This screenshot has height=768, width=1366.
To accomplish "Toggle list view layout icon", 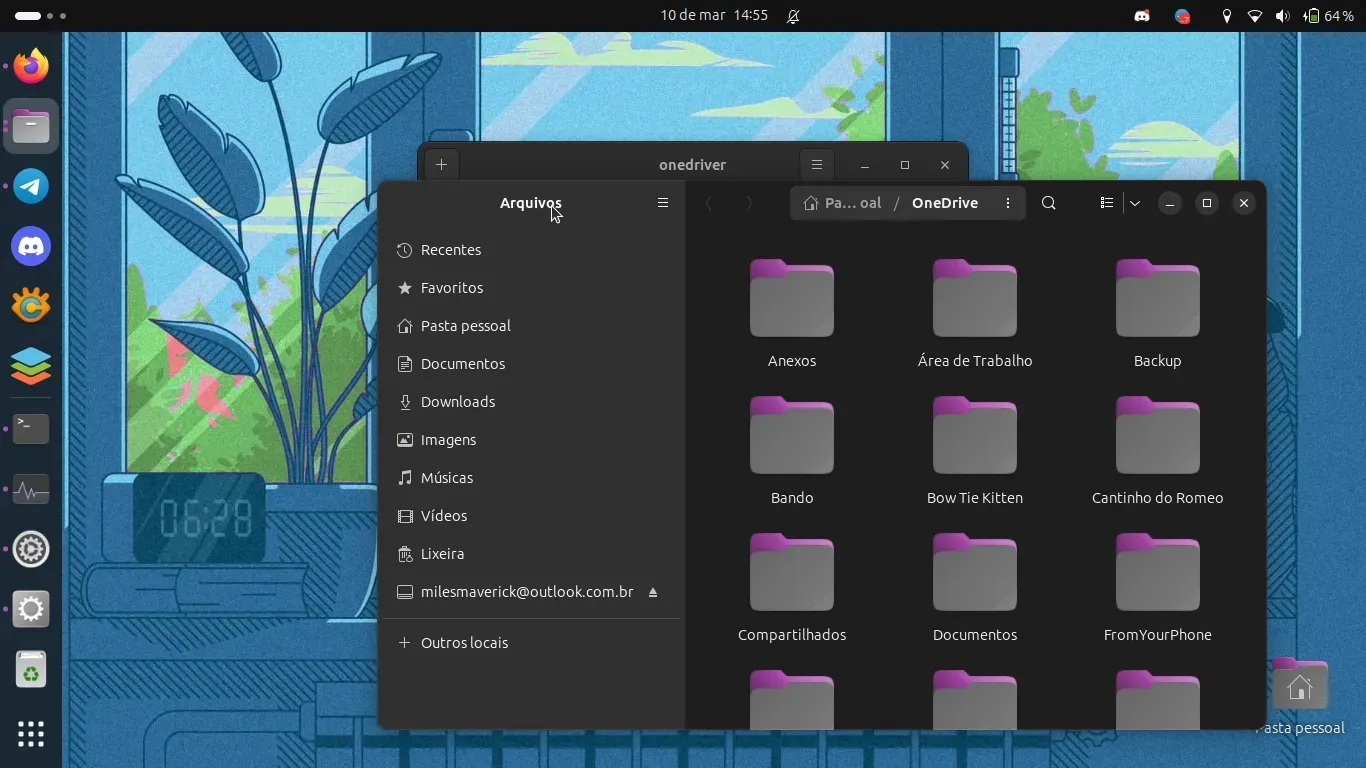I will 1106,203.
